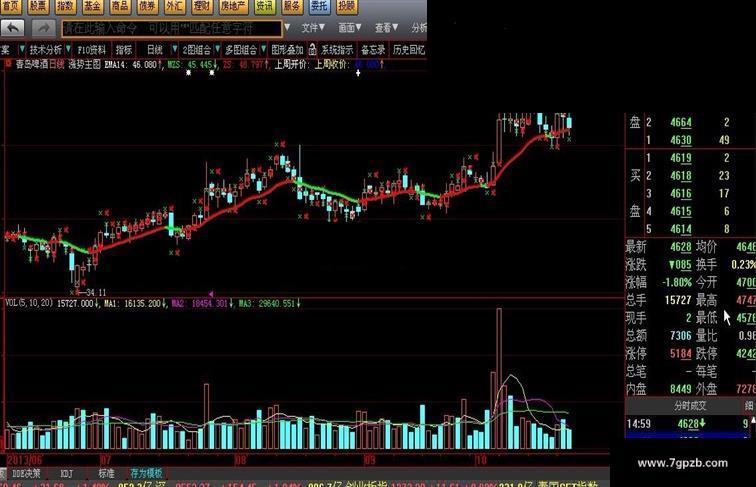Open the 历史回忆 history replay item
Screen dimensions: 756x487
coord(409,50)
